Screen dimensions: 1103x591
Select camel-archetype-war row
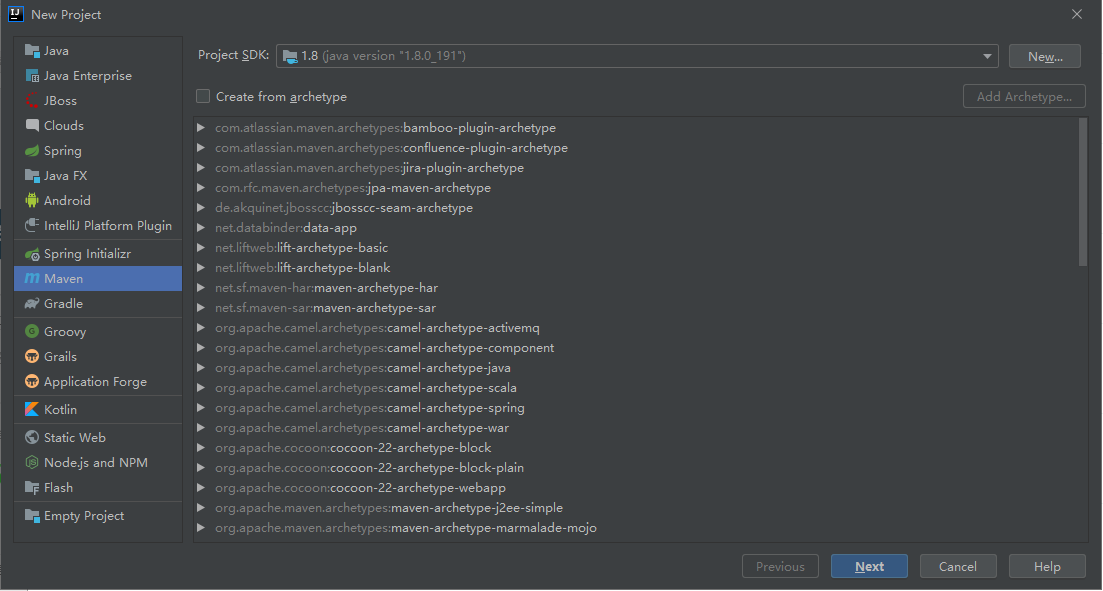point(637,428)
